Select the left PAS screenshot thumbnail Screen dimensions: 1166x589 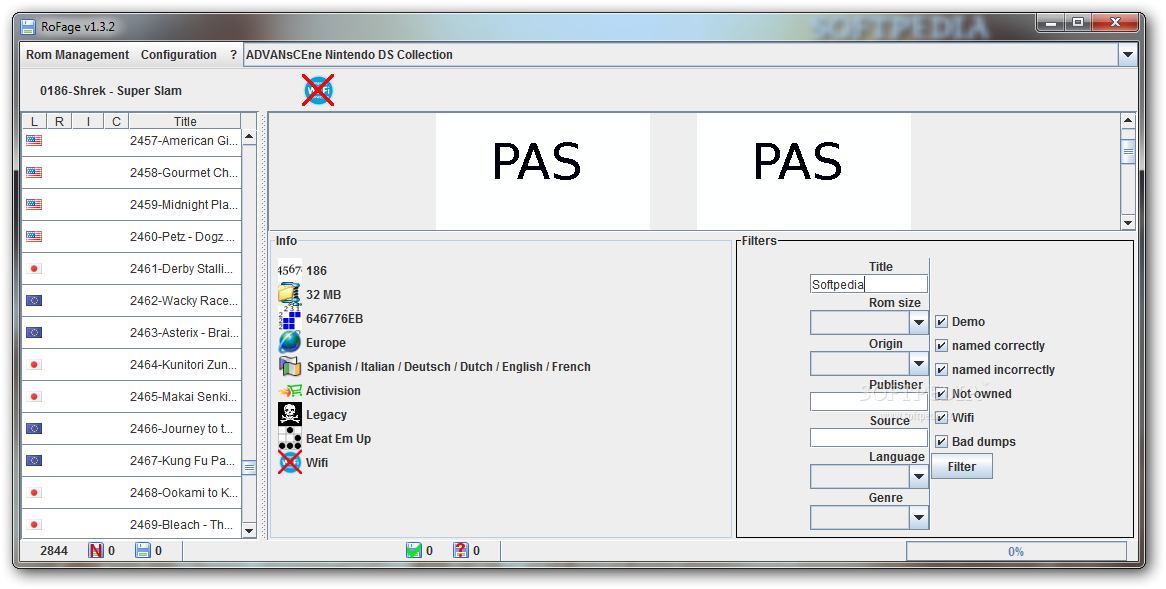(x=543, y=171)
